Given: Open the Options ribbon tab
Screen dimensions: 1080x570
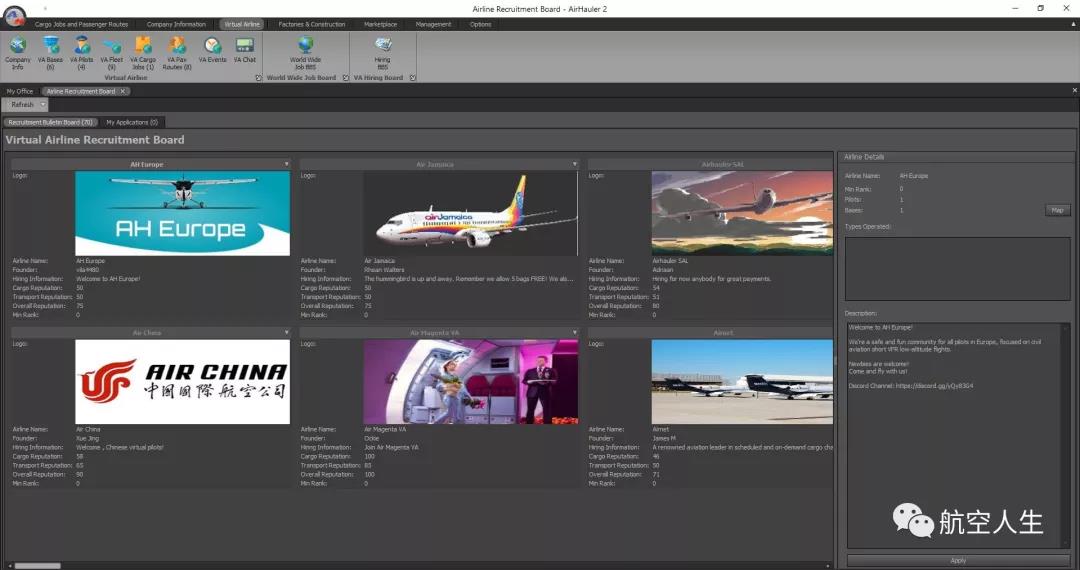Looking at the screenshot, I should 481,24.
